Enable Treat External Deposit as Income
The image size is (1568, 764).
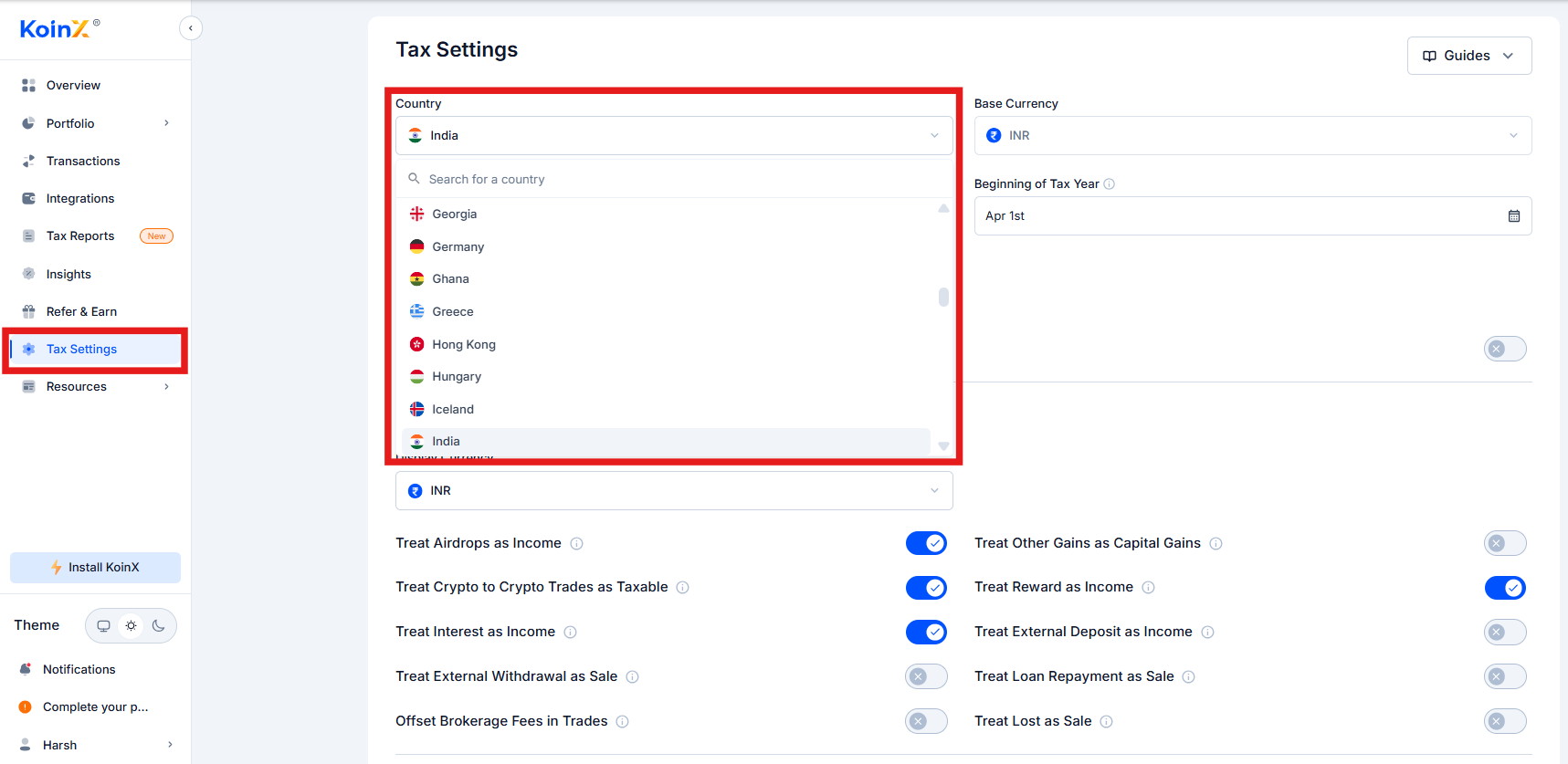point(1505,632)
